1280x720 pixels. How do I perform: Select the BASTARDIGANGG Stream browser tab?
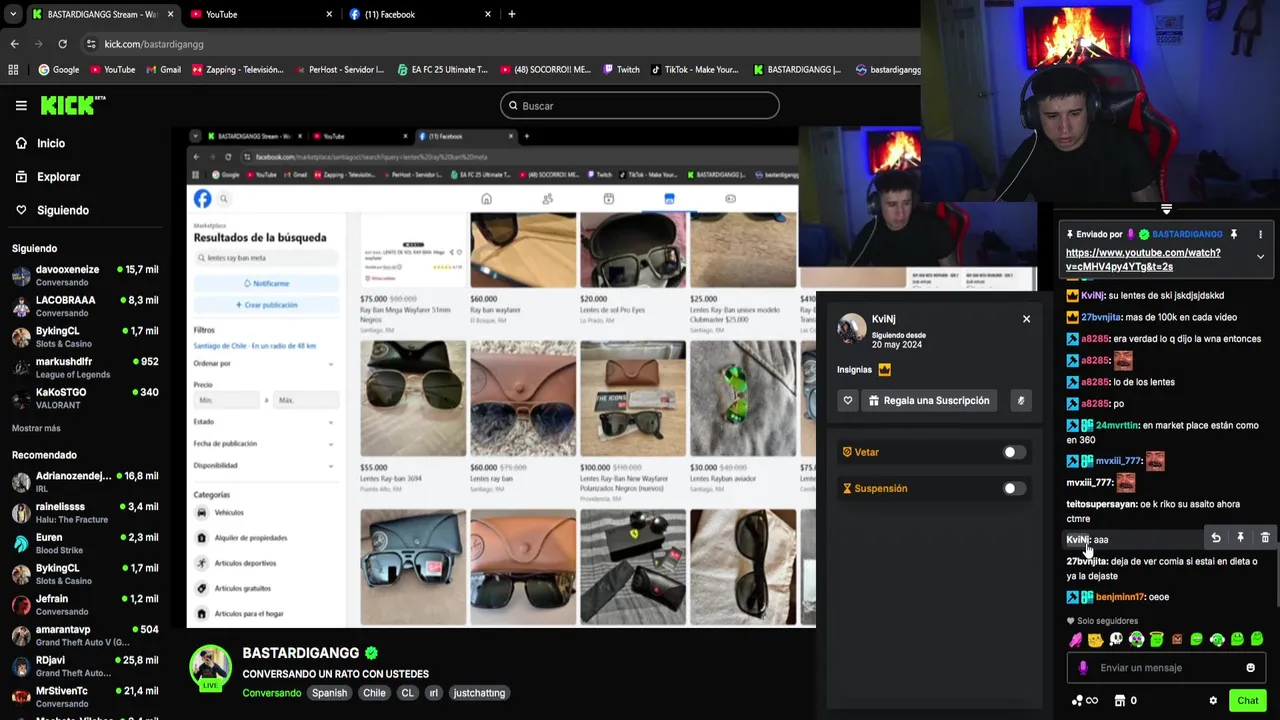(x=102, y=14)
